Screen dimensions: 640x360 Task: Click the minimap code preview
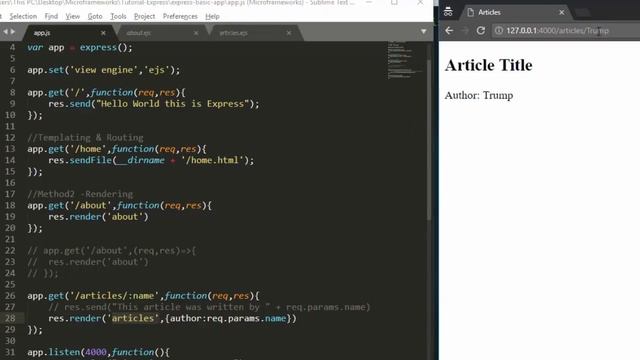404,60
